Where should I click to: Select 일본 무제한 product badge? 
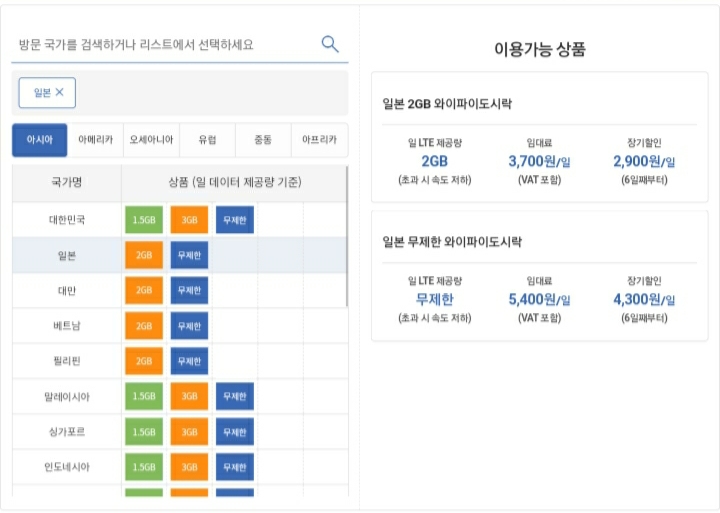pos(189,255)
